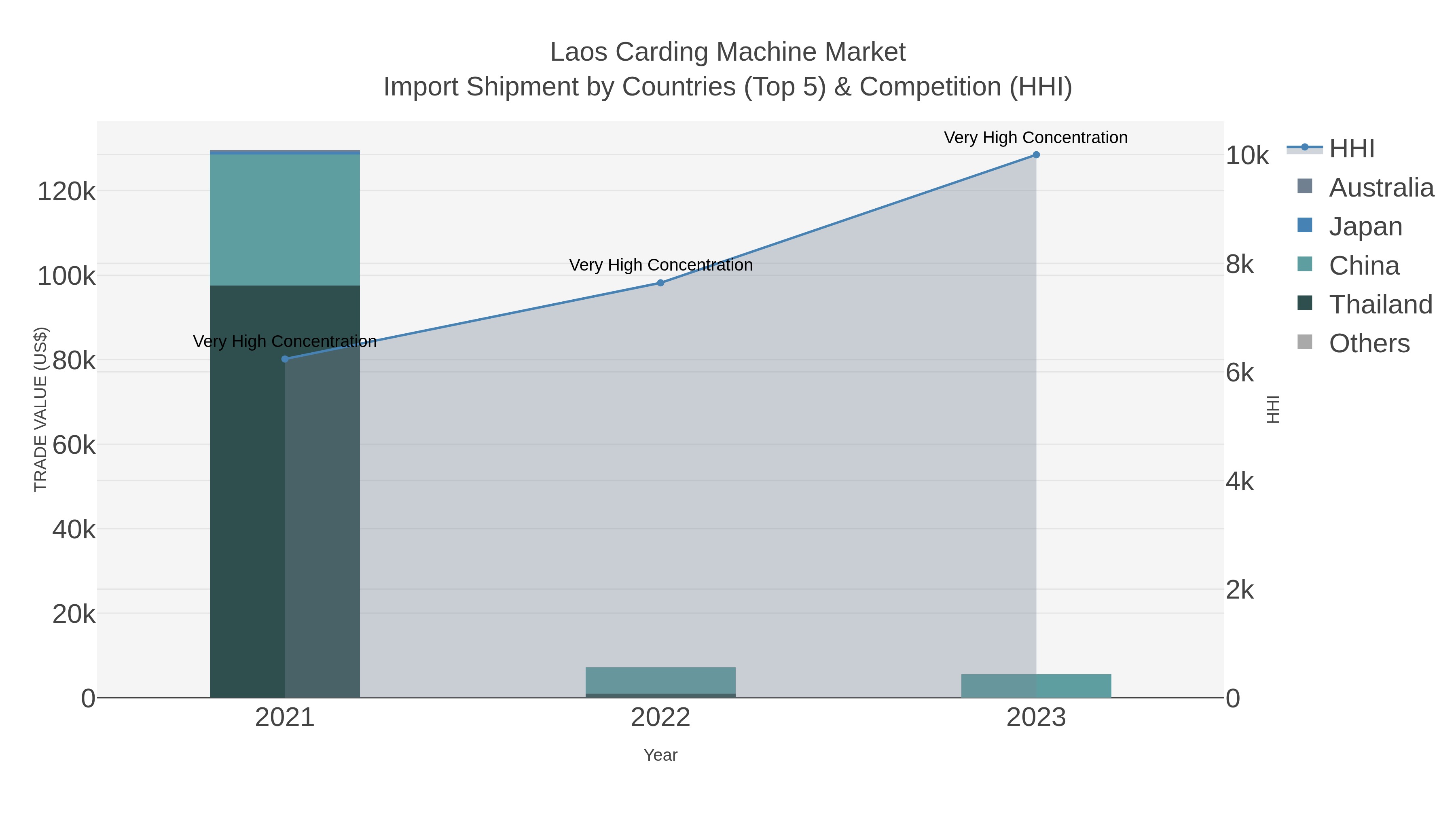Viewport: 1456px width, 819px height.
Task: Toggle the HHI legend entry
Action: tap(1332, 149)
